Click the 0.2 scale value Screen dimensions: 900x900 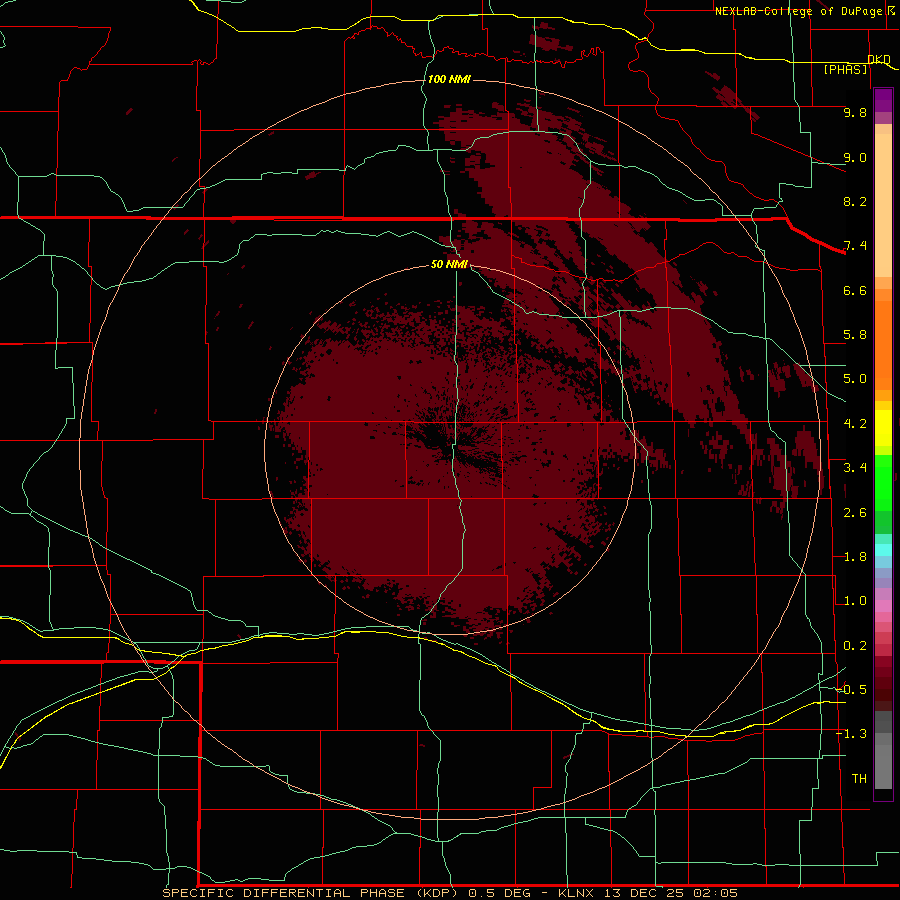[855, 646]
